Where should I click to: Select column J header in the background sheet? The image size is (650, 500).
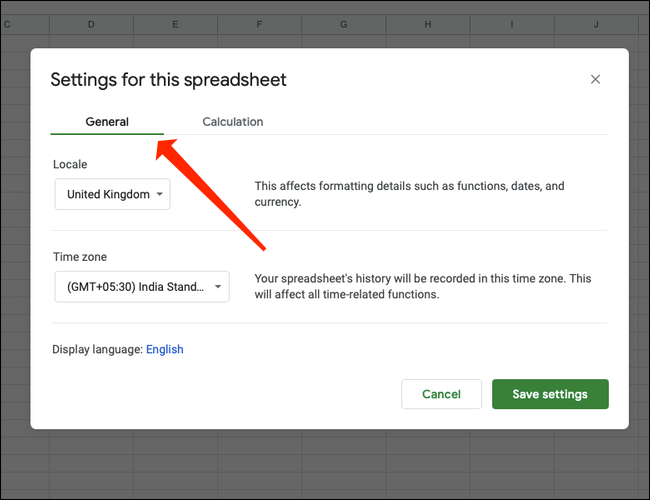pos(595,23)
